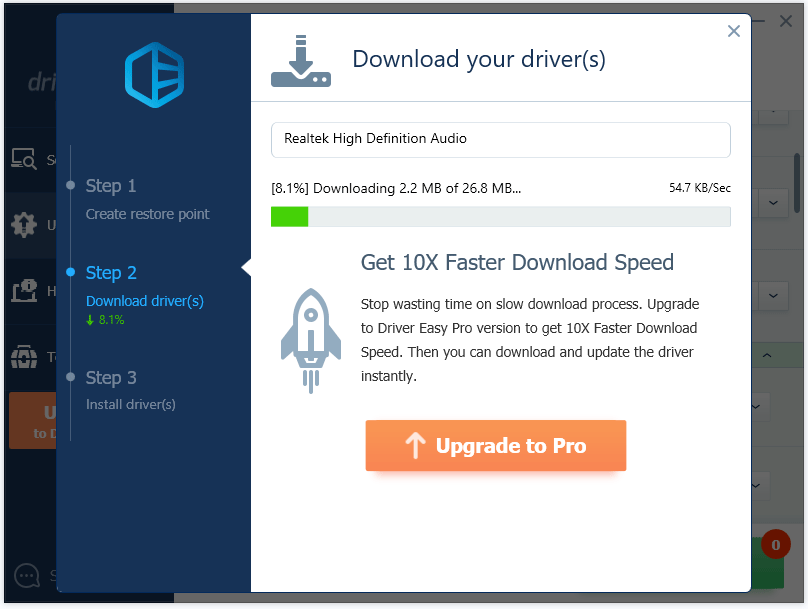The width and height of the screenshot is (808, 609).
Task: Select the Step 1 label
Action: 111,185
